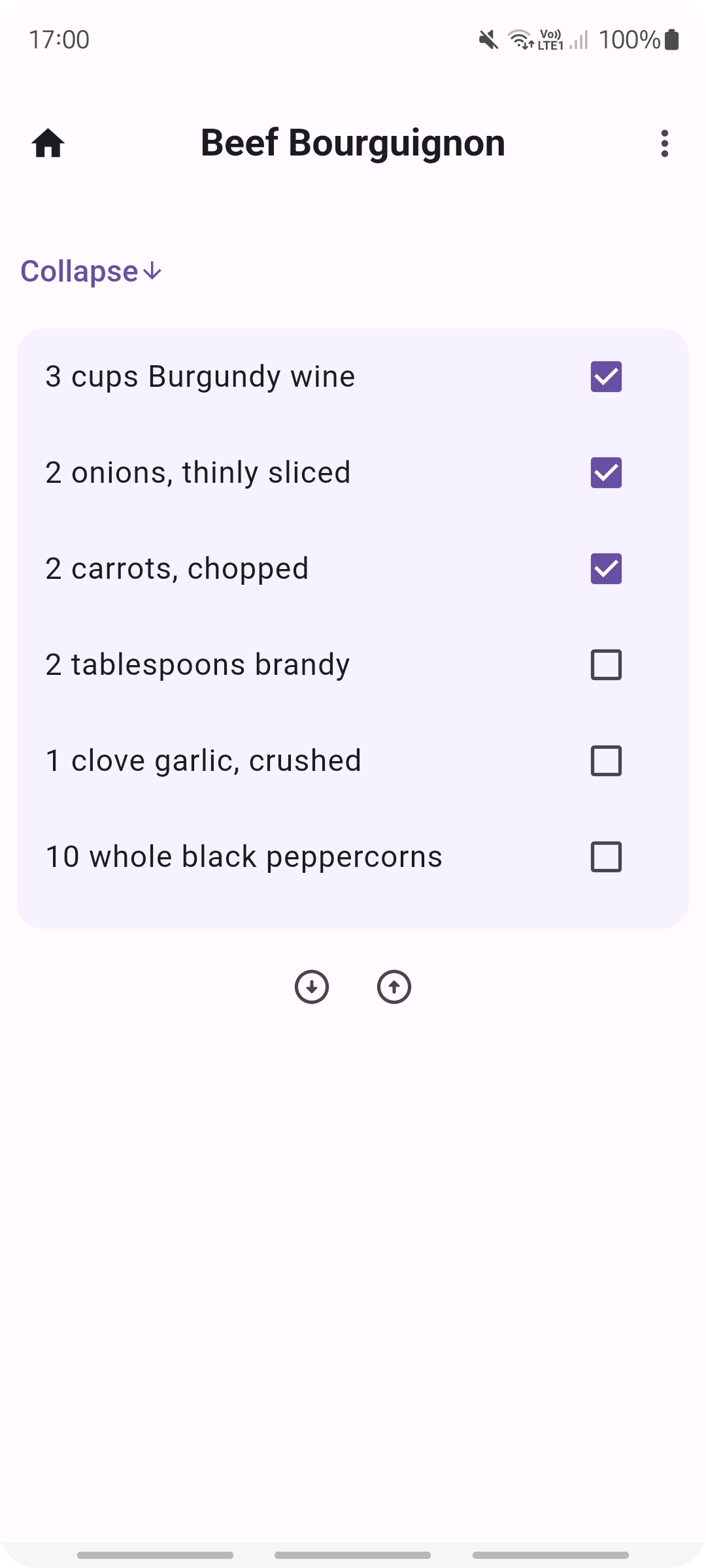Tap the Wi-Fi status icon

(521, 40)
